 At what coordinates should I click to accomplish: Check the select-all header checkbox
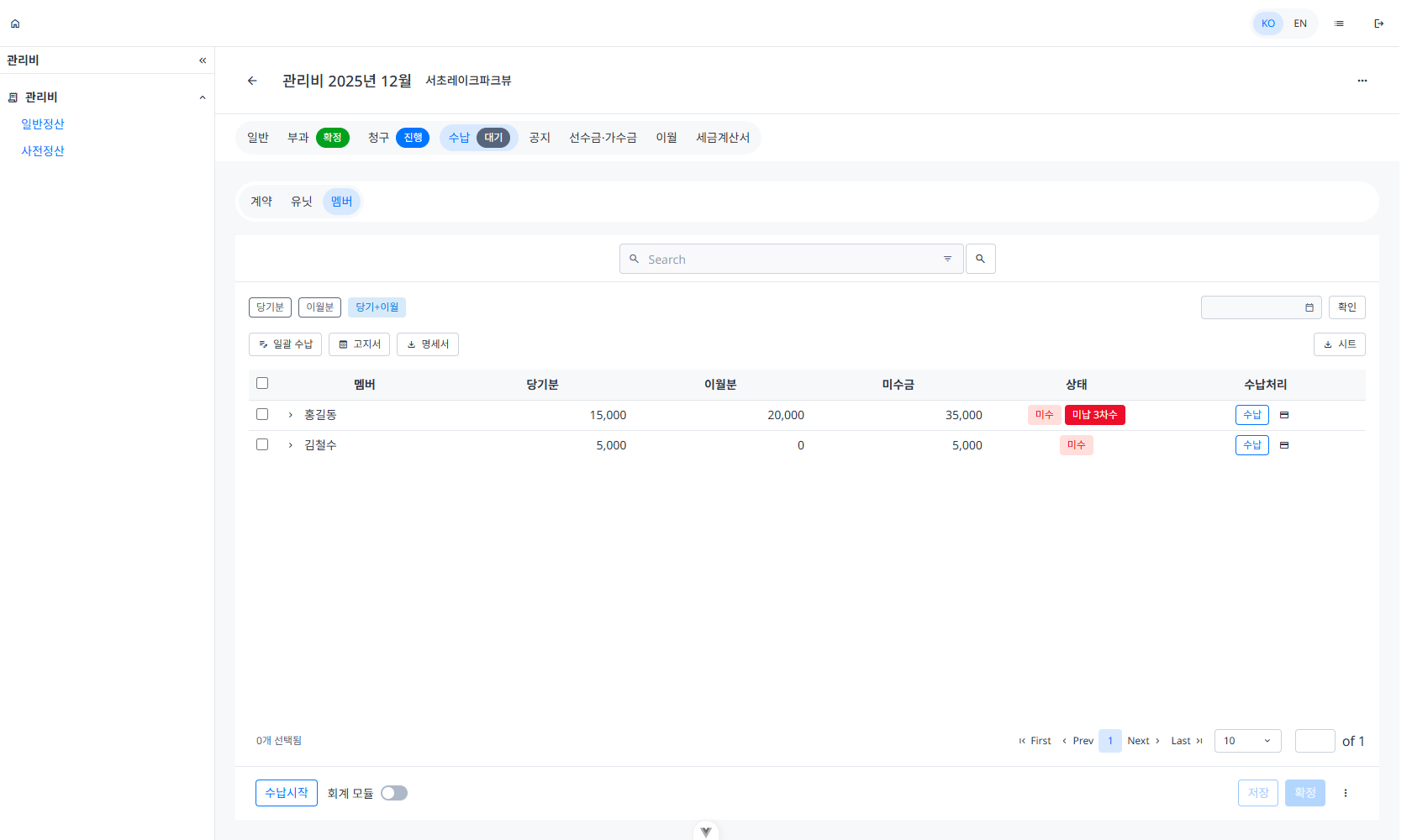(262, 383)
